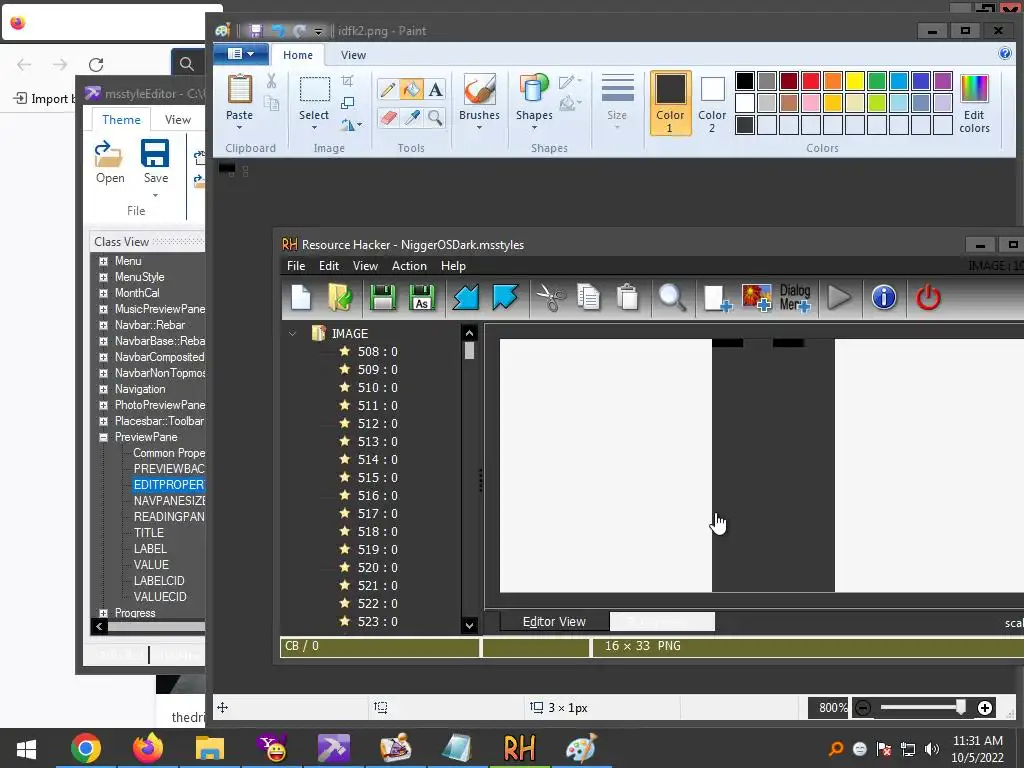This screenshot has height=768, width=1024.
Task: Select resource 515 : 0 in tree
Action: pyautogui.click(x=377, y=477)
